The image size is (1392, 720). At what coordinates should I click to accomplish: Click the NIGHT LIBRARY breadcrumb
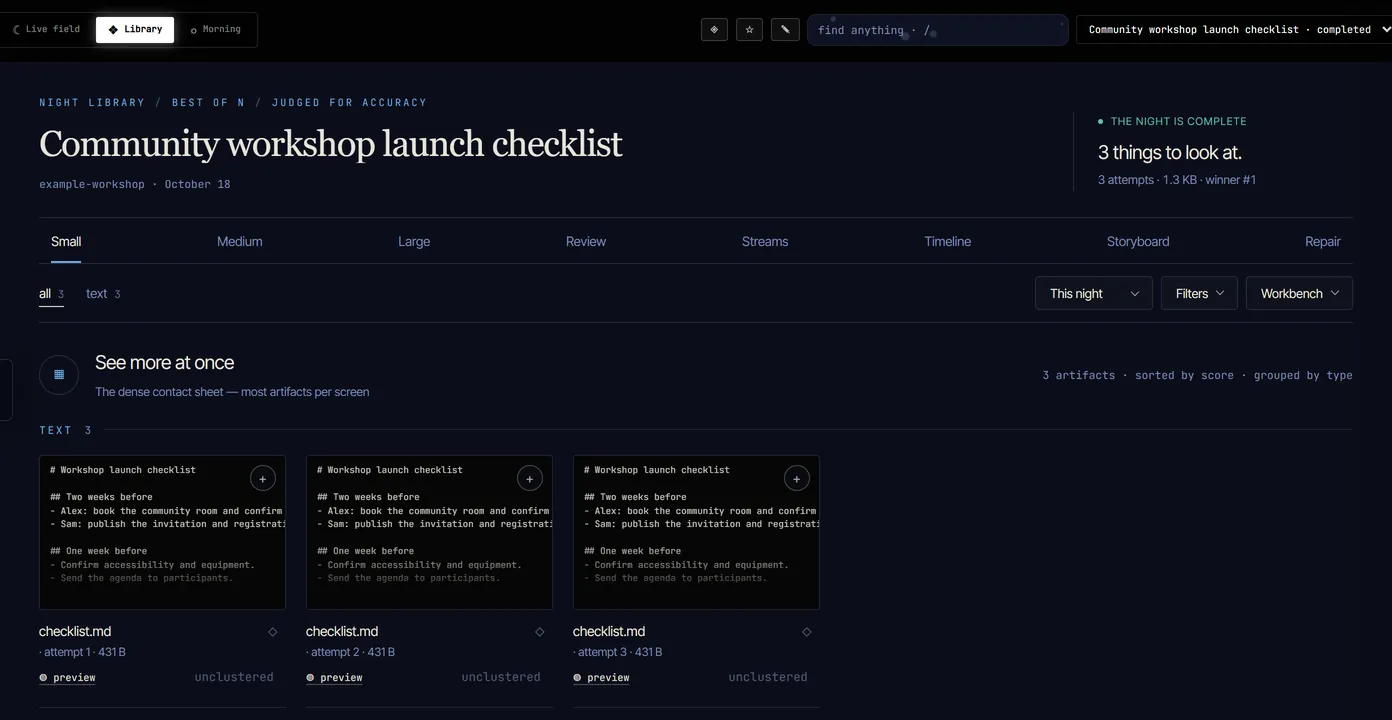click(92, 102)
